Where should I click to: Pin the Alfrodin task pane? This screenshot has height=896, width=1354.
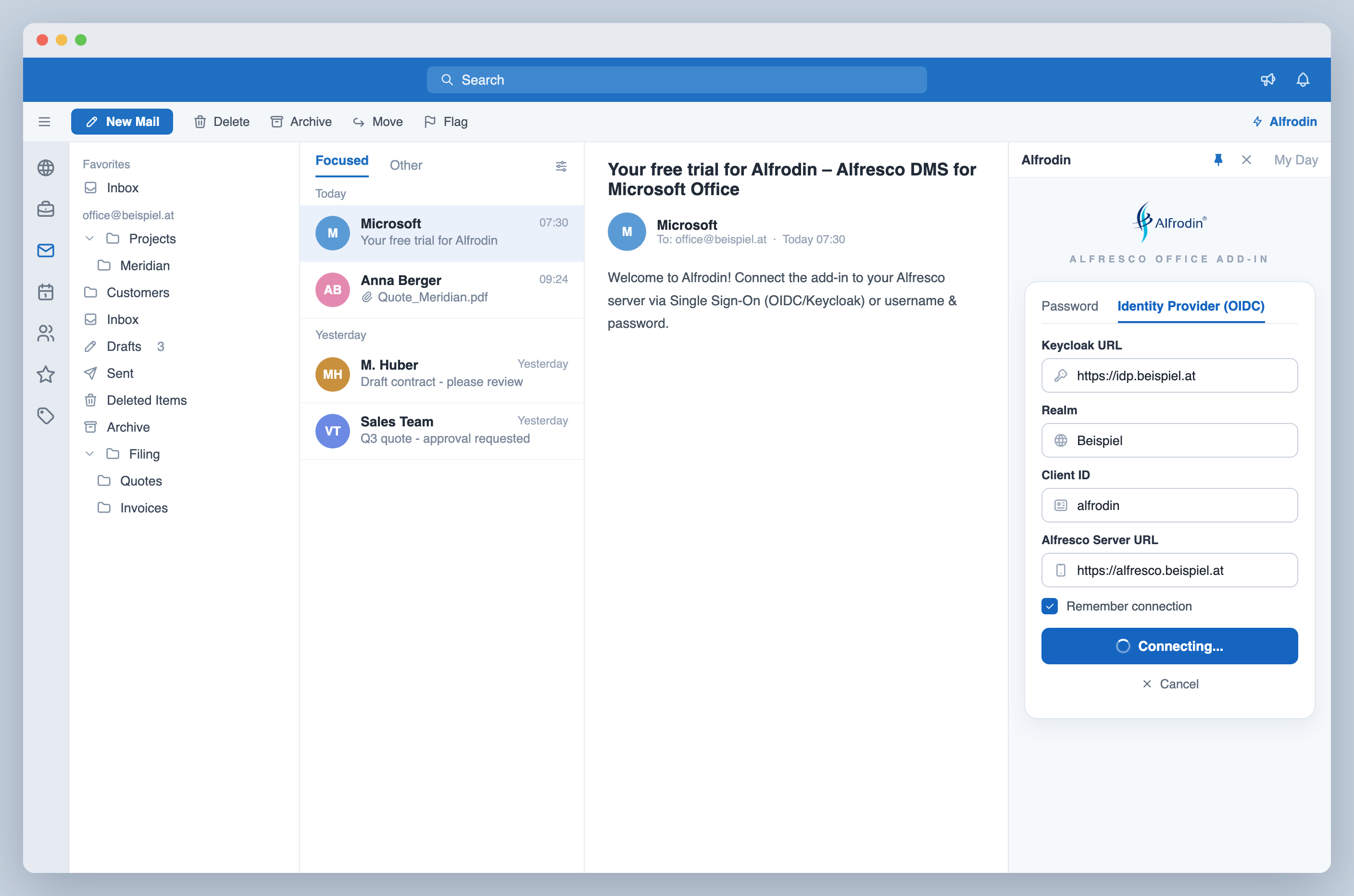[1218, 160]
